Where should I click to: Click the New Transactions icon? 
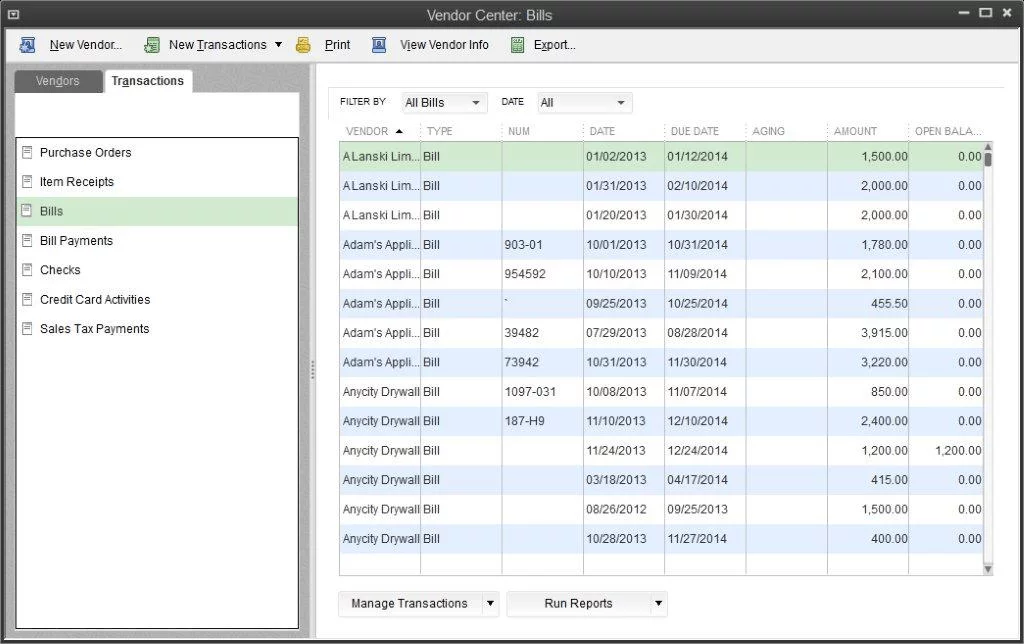coord(152,44)
